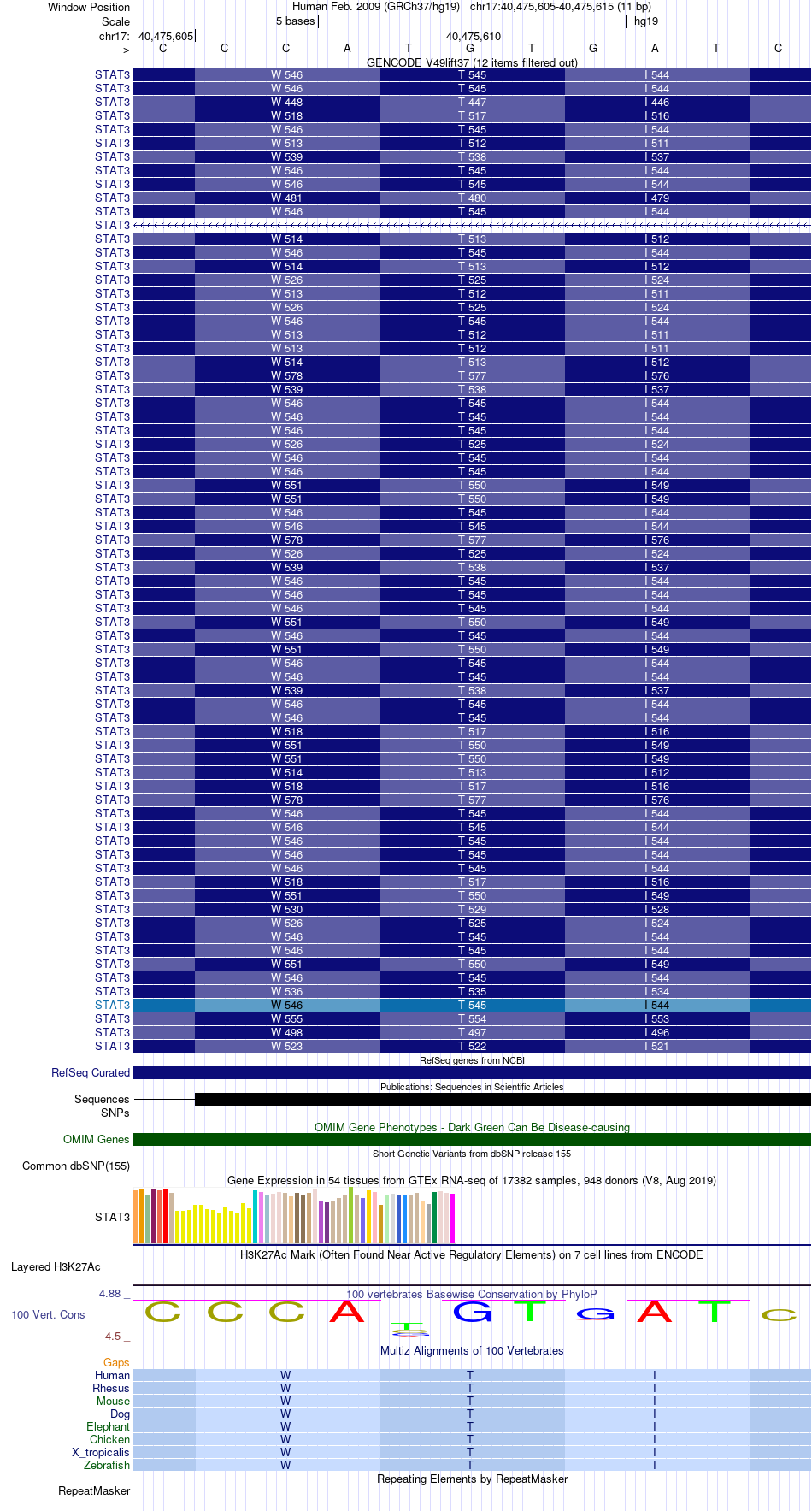Click the Sequences track label
Viewport: 812px width, 1511px height.
102,1099
